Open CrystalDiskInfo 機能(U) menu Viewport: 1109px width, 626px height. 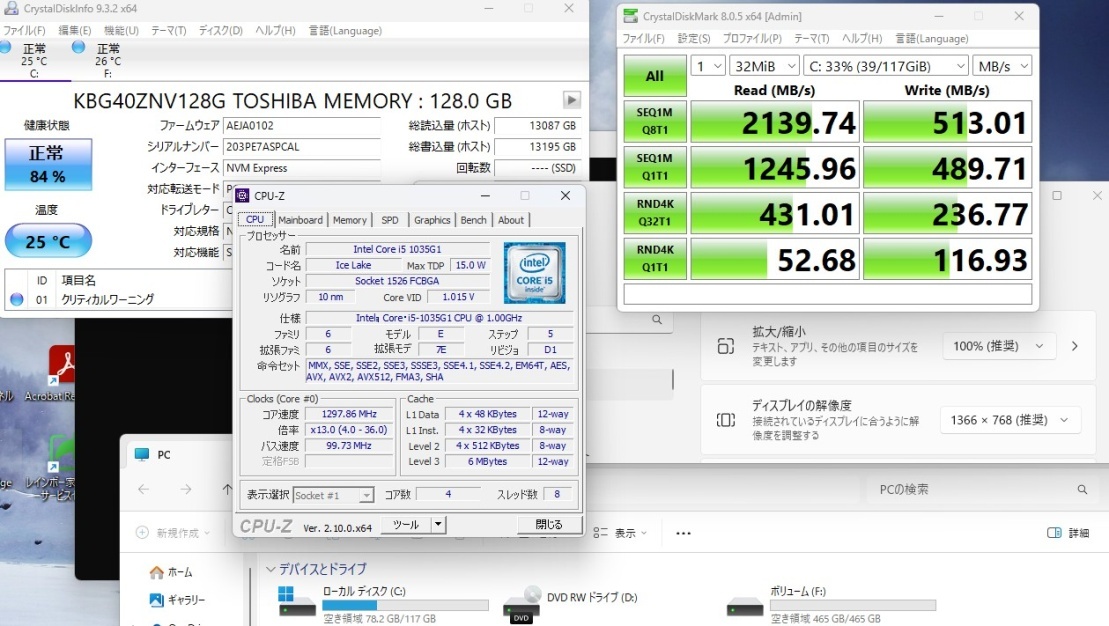pyautogui.click(x=121, y=30)
